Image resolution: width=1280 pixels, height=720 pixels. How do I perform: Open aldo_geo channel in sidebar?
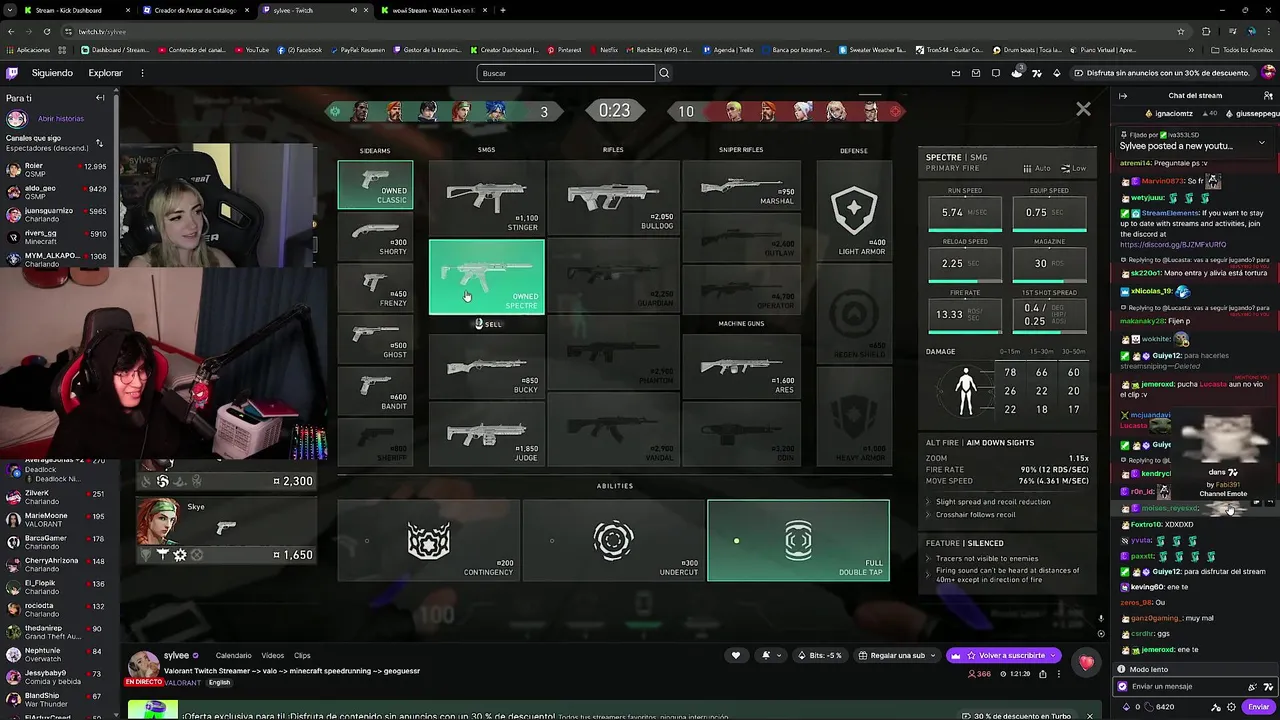56,192
